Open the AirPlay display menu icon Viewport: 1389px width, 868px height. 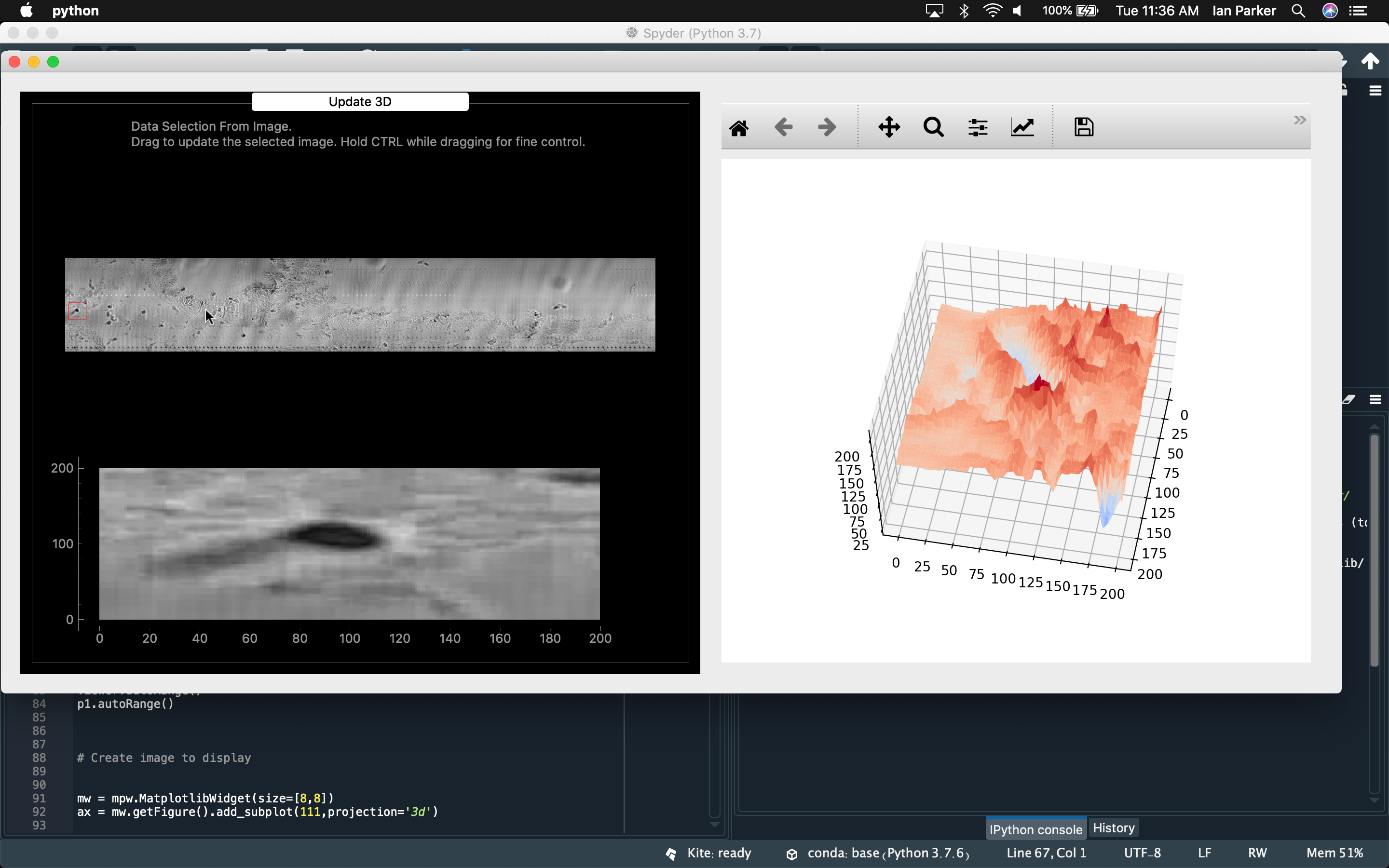(934, 11)
